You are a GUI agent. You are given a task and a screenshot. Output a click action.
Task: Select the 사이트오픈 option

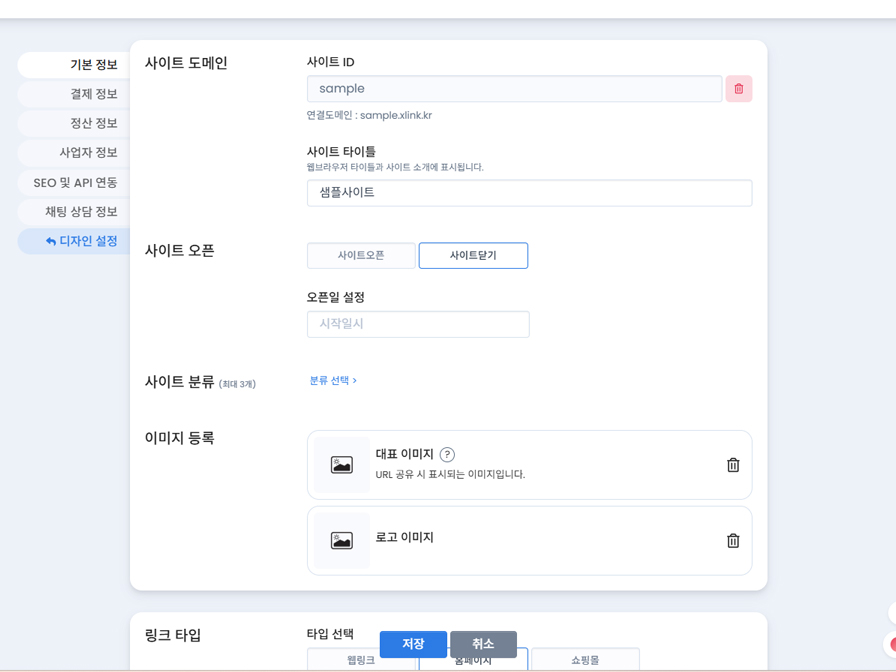tap(361, 256)
